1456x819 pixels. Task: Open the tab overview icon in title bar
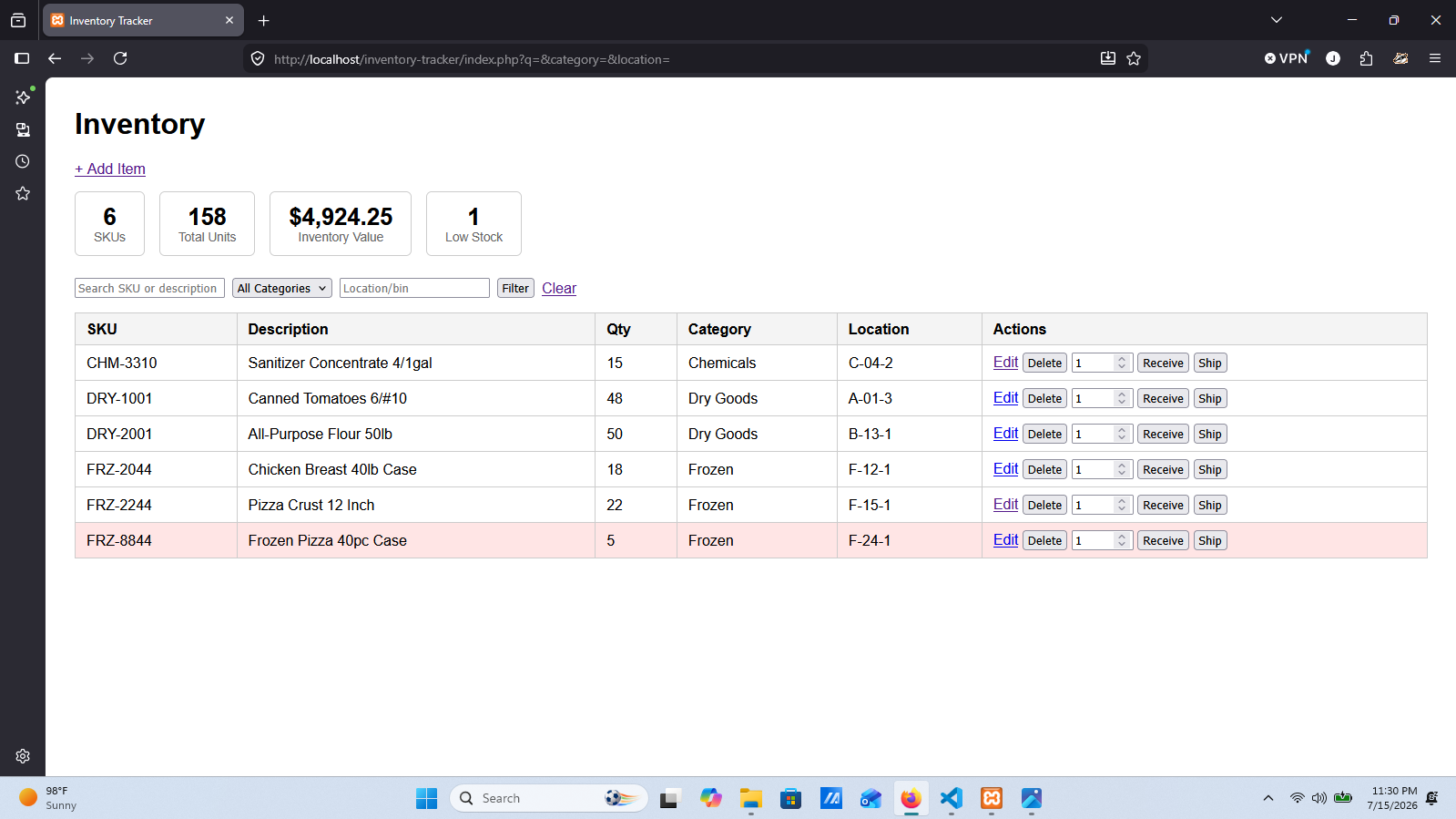pos(18,20)
